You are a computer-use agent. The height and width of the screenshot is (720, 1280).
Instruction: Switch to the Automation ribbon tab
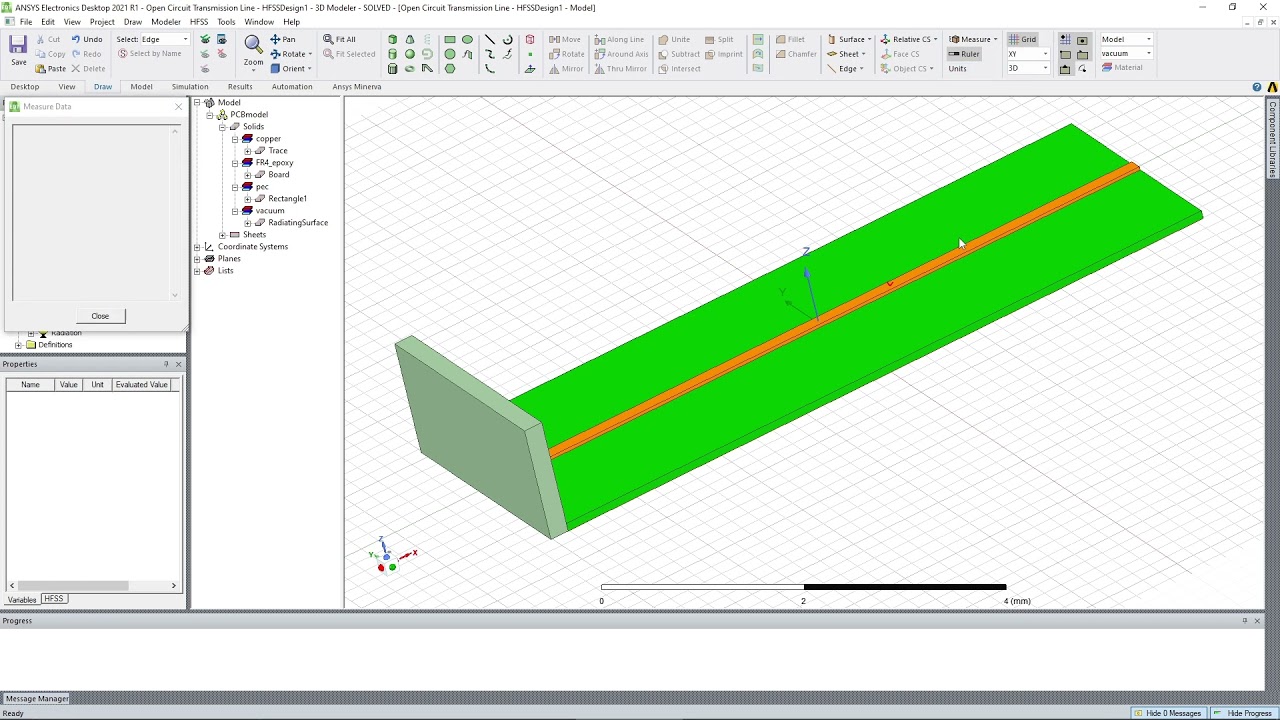coord(292,87)
